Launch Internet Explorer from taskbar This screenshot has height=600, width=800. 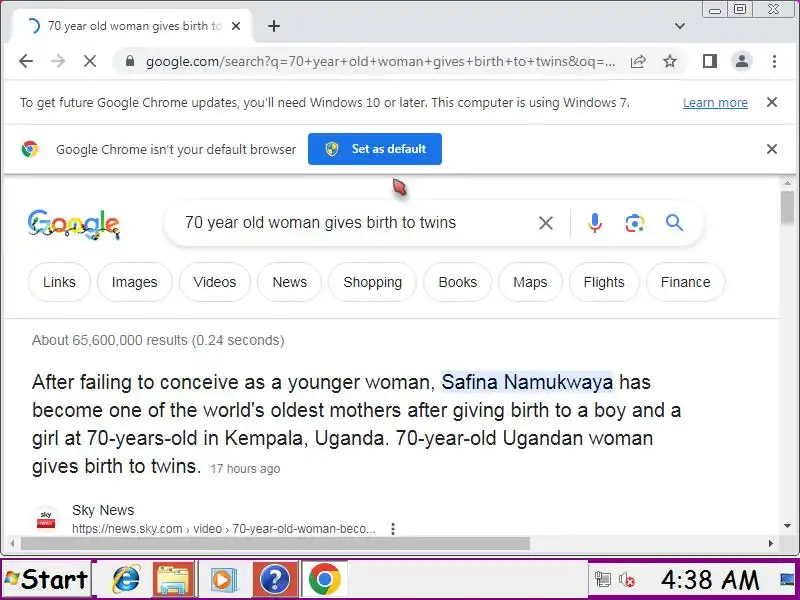125,580
